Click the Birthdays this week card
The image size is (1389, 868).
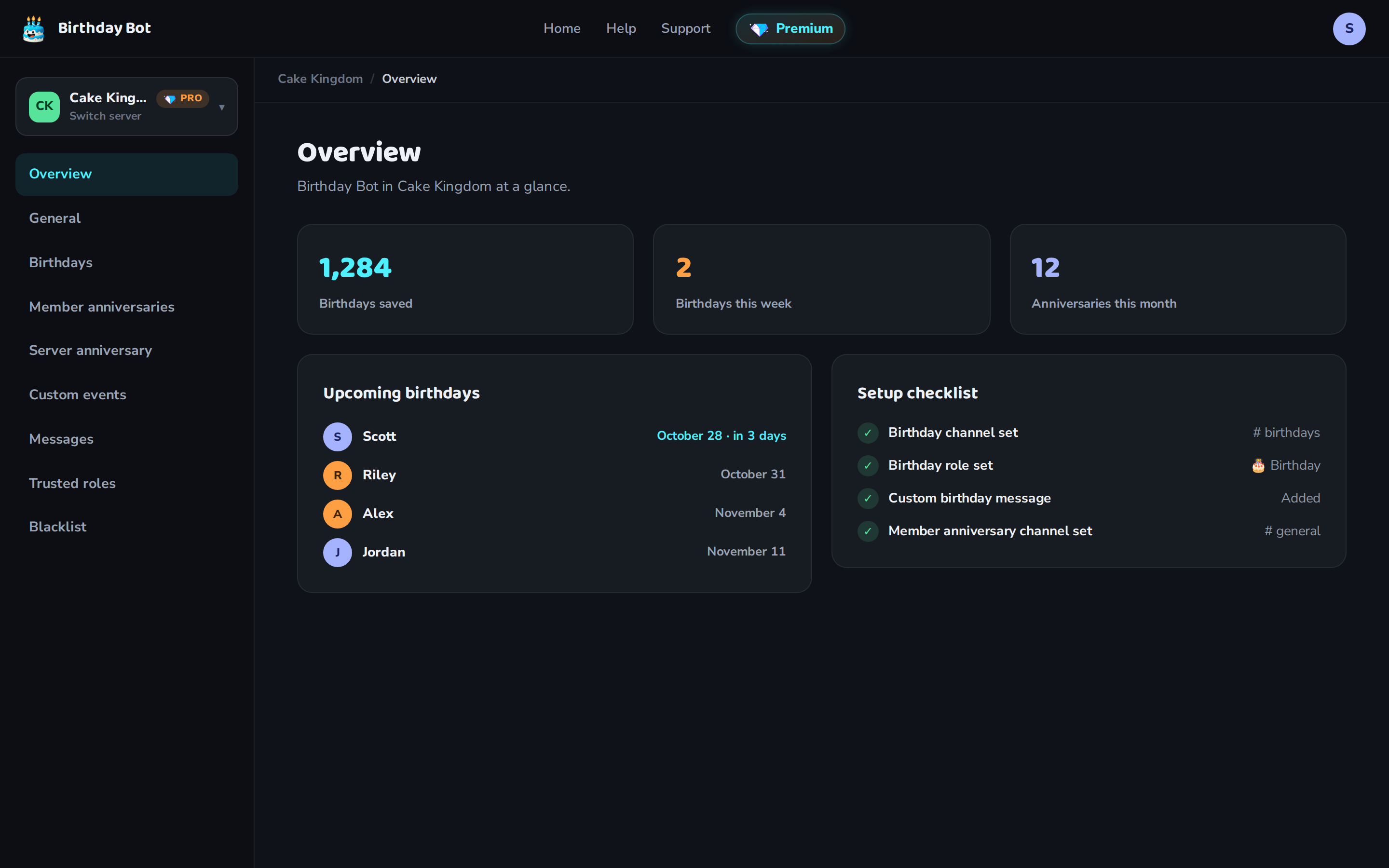[821, 279]
